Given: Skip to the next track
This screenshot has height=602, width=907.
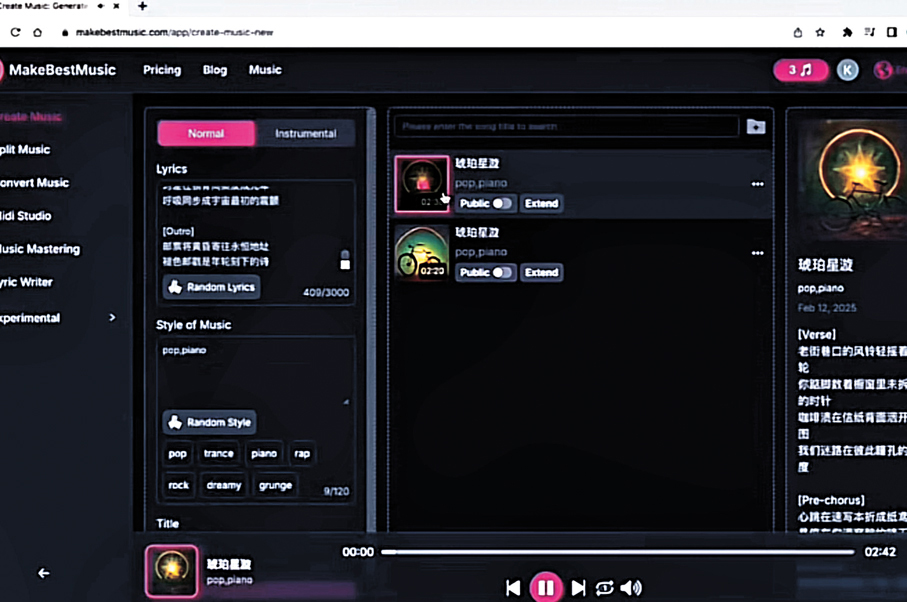Looking at the screenshot, I should tap(578, 588).
